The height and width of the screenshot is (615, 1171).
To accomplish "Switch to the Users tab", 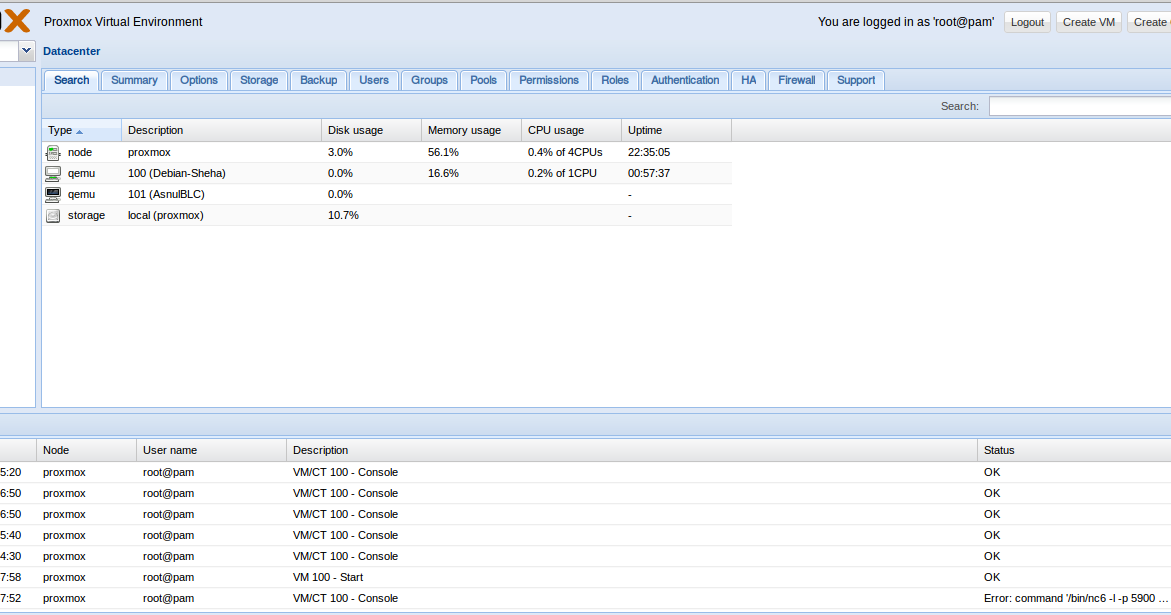I will point(374,80).
